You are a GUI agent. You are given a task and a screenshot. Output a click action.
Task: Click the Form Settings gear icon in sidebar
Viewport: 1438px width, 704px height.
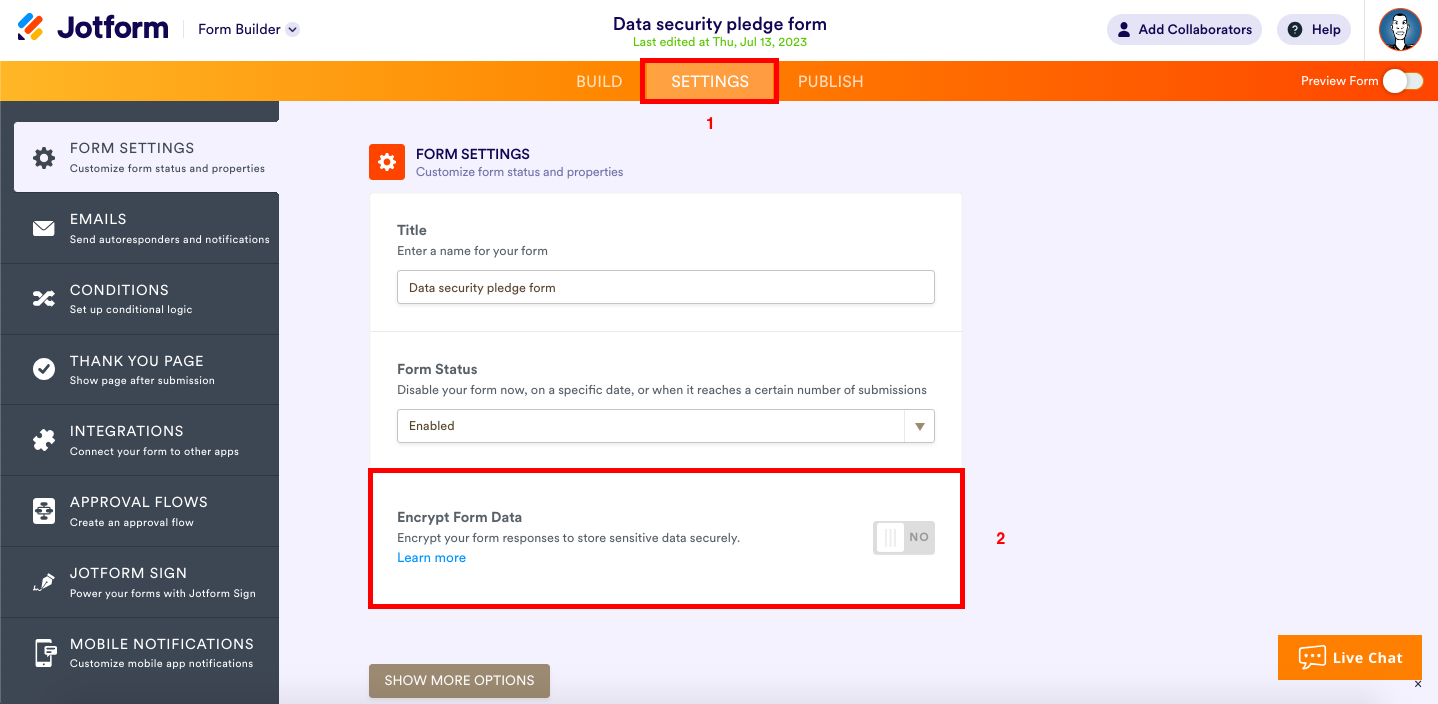[x=44, y=157]
